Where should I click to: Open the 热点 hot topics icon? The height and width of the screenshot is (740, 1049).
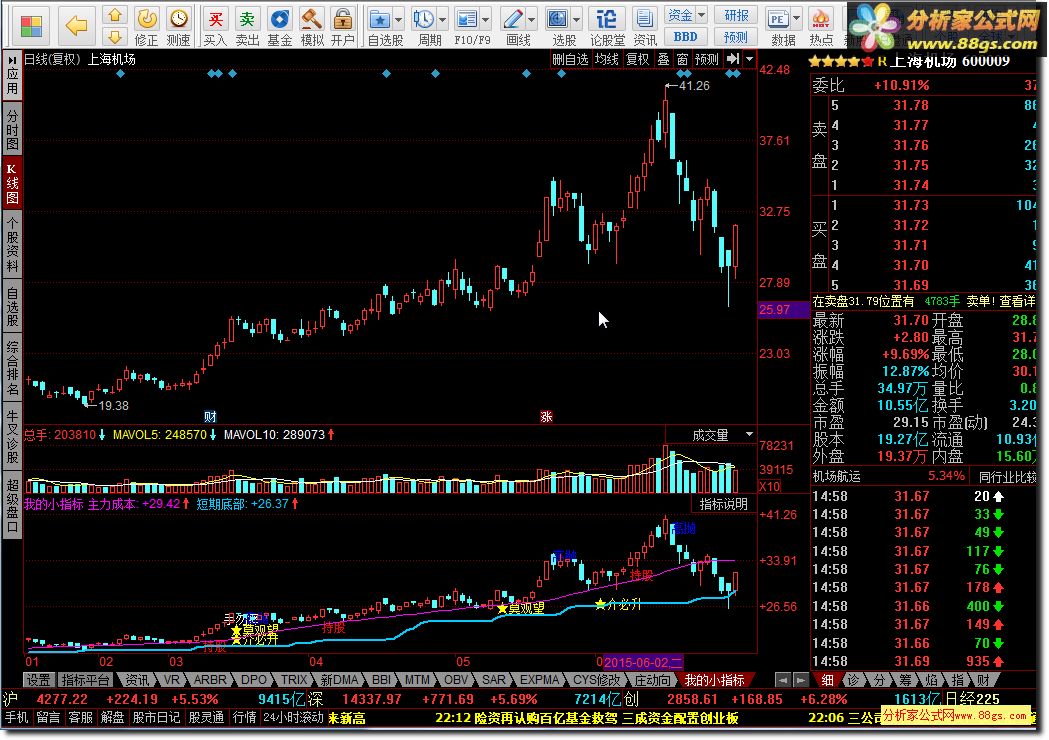coord(821,27)
